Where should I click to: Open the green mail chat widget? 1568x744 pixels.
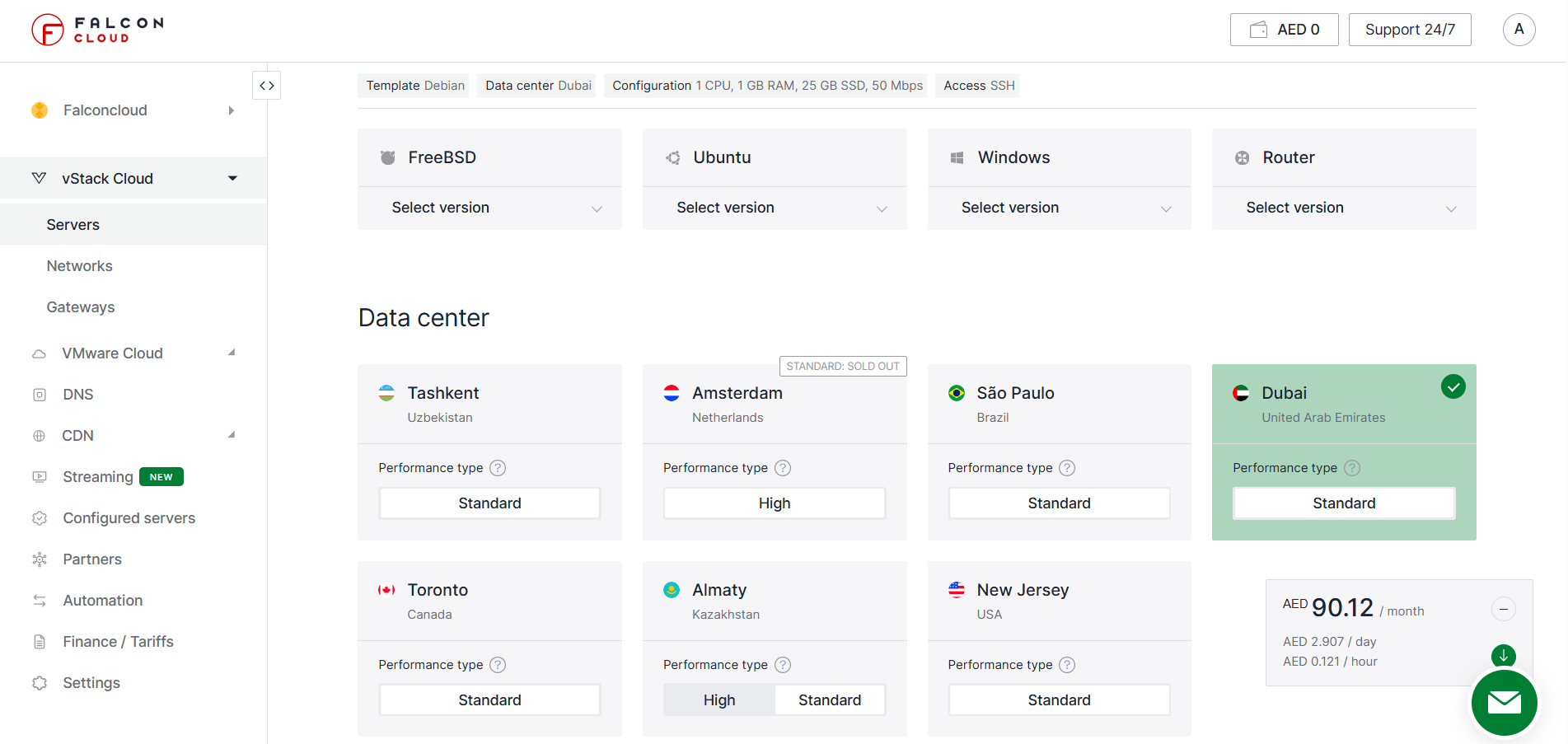[x=1504, y=703]
